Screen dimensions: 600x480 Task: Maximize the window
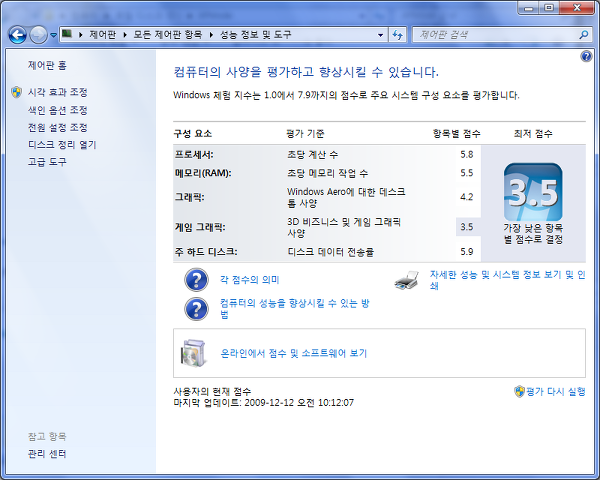click(549, 8)
